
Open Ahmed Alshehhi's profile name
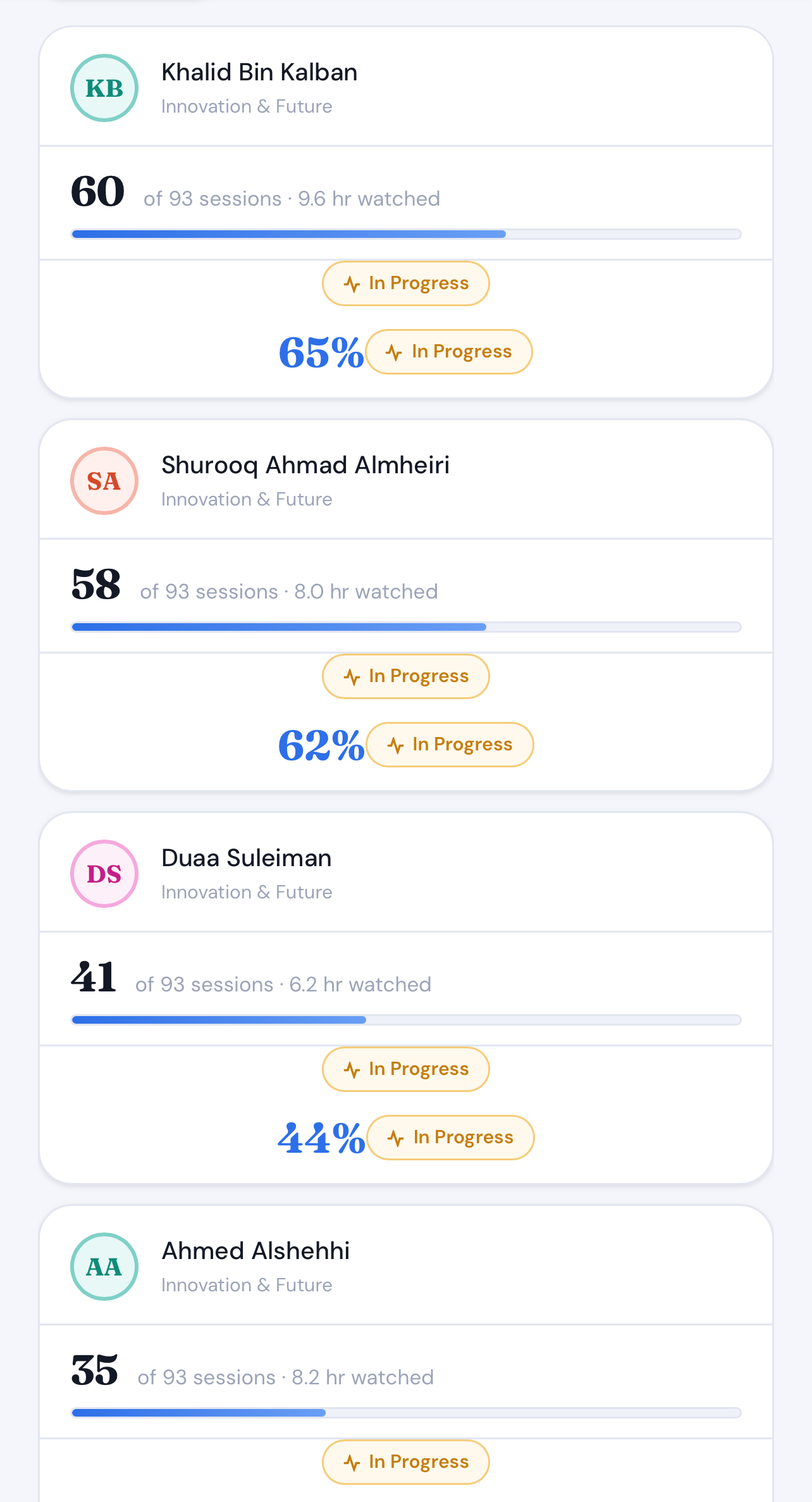[x=255, y=1251]
